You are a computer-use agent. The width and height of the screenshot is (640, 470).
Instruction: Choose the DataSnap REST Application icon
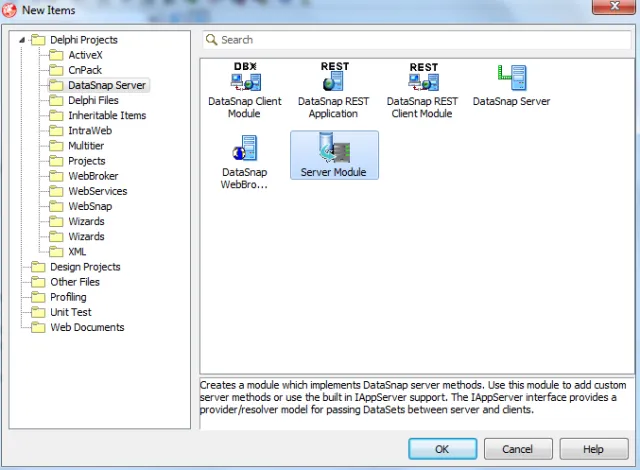[334, 76]
